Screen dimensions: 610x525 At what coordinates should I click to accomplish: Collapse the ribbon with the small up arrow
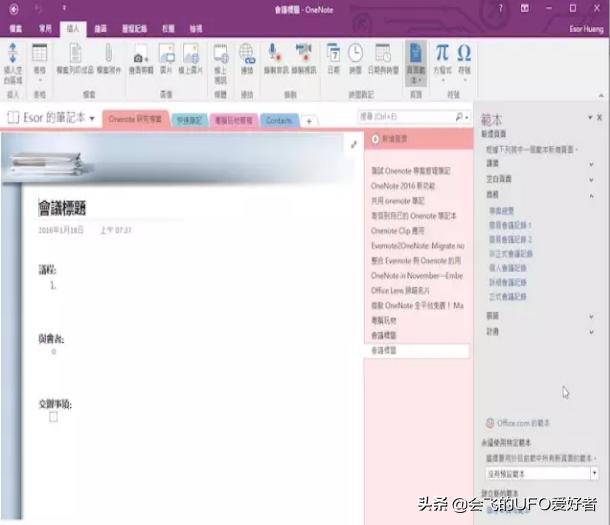point(601,95)
